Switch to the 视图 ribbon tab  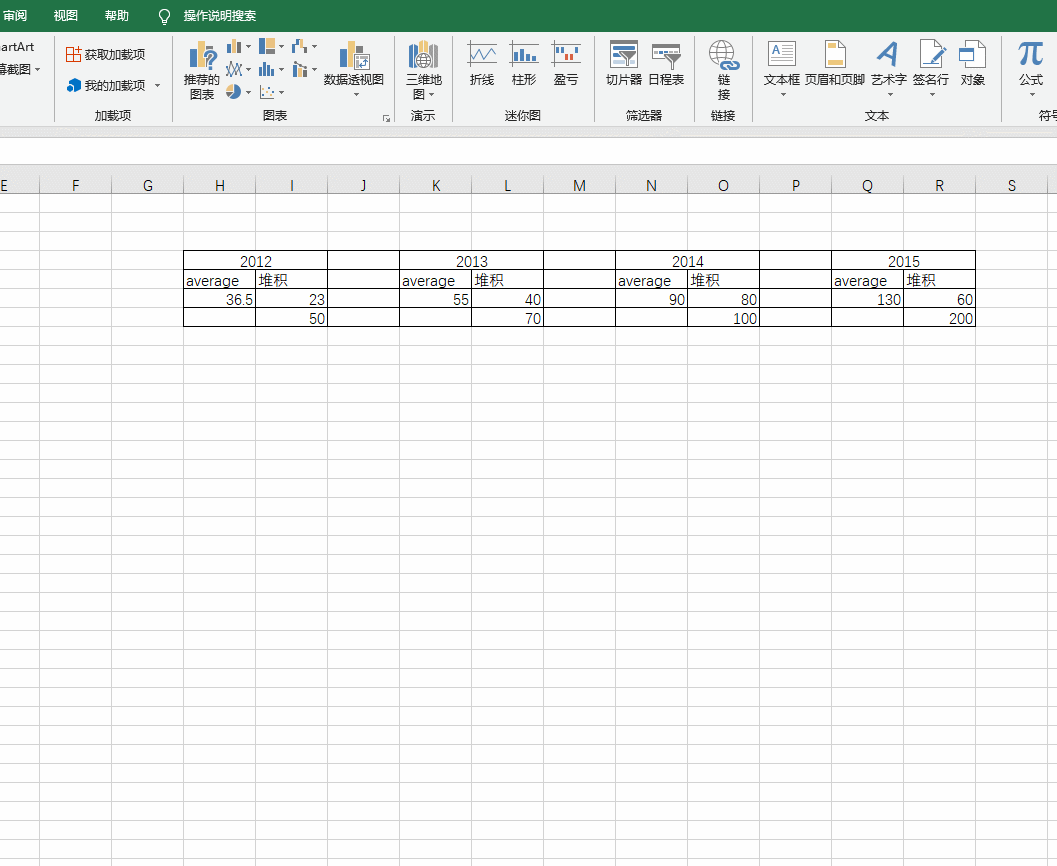[x=64, y=15]
